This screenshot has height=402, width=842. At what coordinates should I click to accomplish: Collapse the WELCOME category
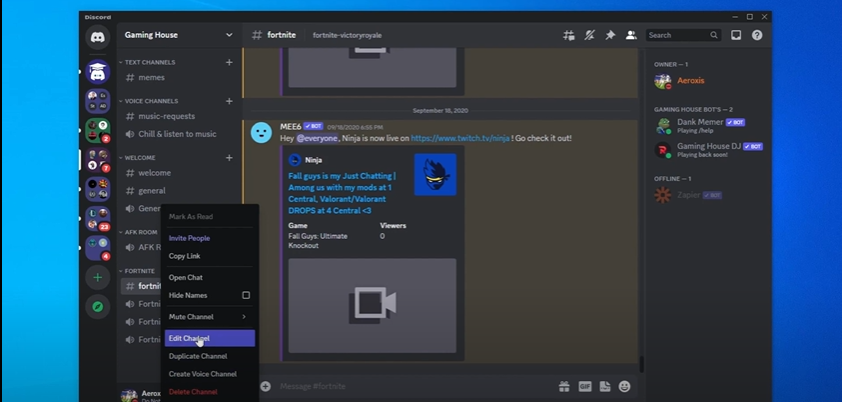click(x=137, y=158)
